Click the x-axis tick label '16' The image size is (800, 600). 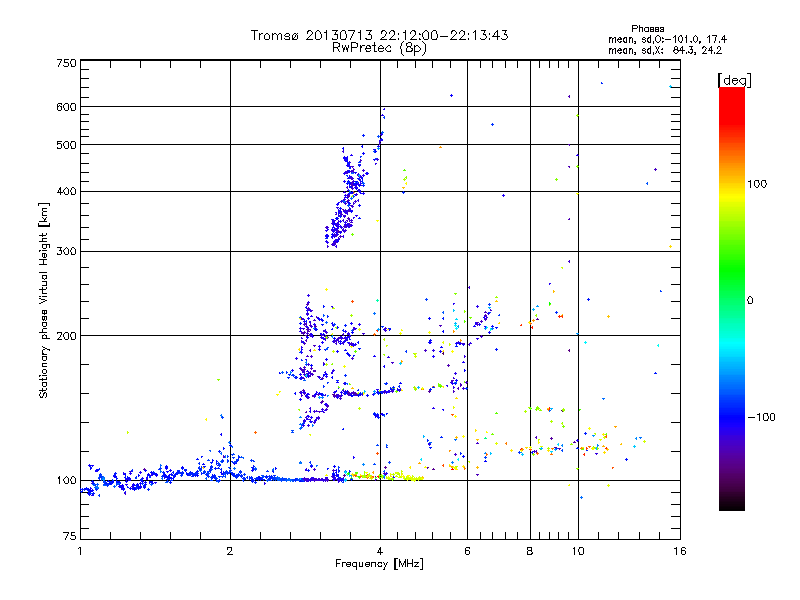680,551
